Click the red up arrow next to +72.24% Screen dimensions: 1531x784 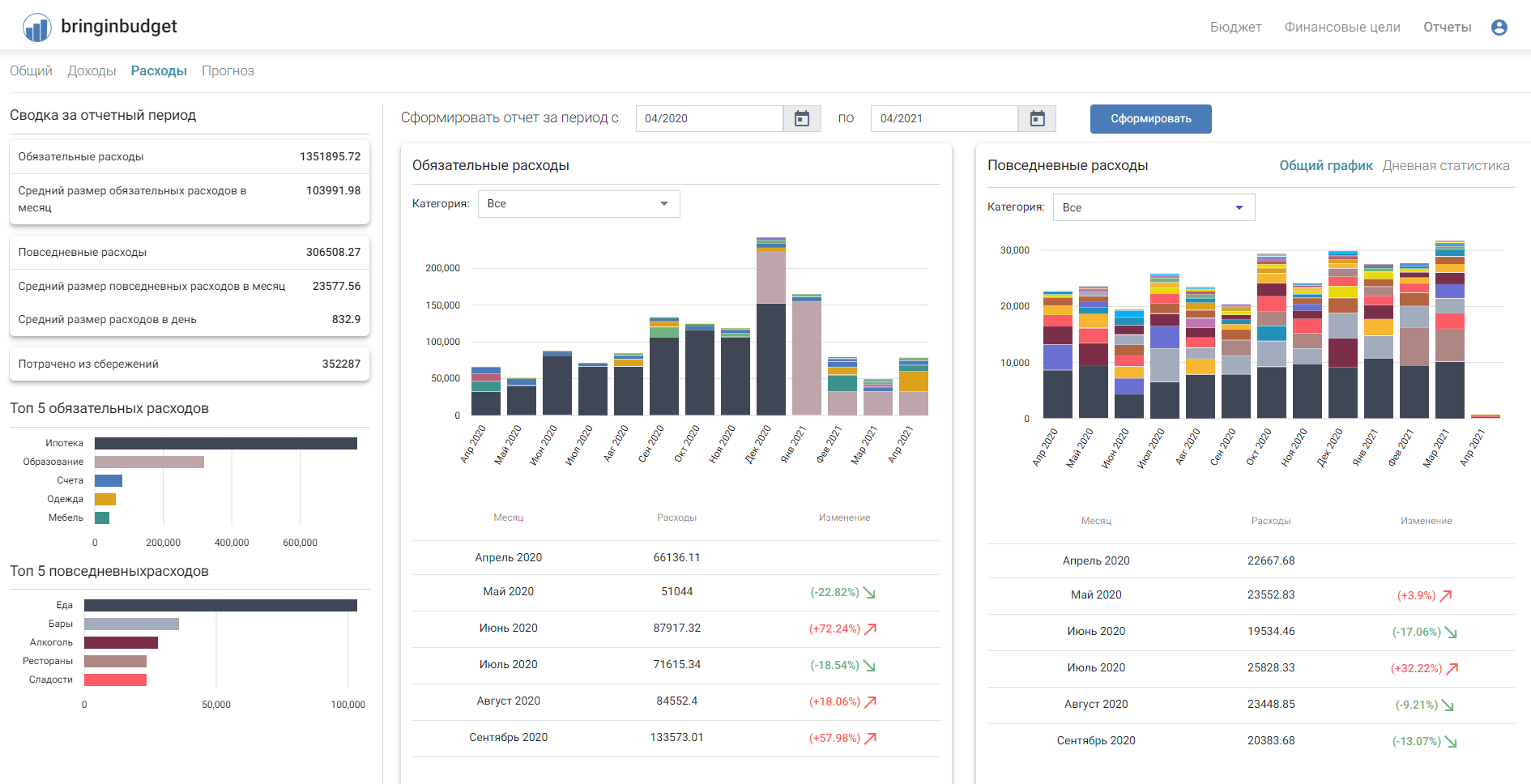871,629
